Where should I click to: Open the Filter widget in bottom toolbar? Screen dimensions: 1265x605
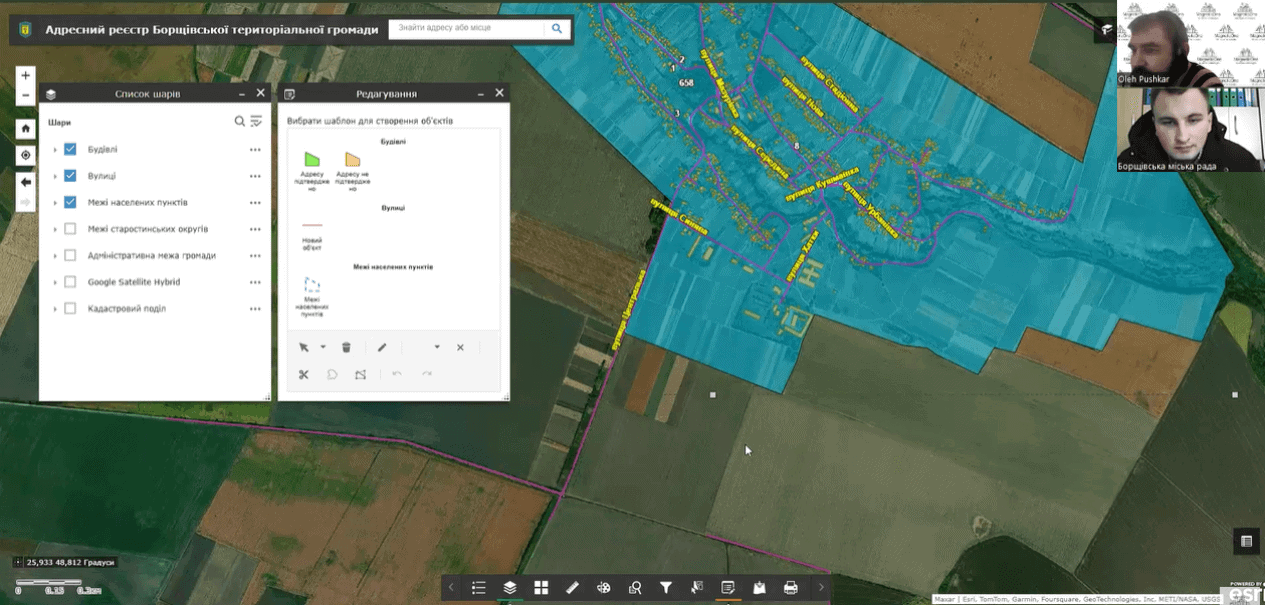click(x=666, y=588)
